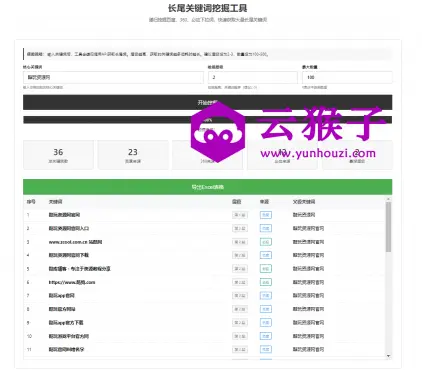Click the gray level tag in row 10
Screen dimensions: 422x370
(240, 336)
